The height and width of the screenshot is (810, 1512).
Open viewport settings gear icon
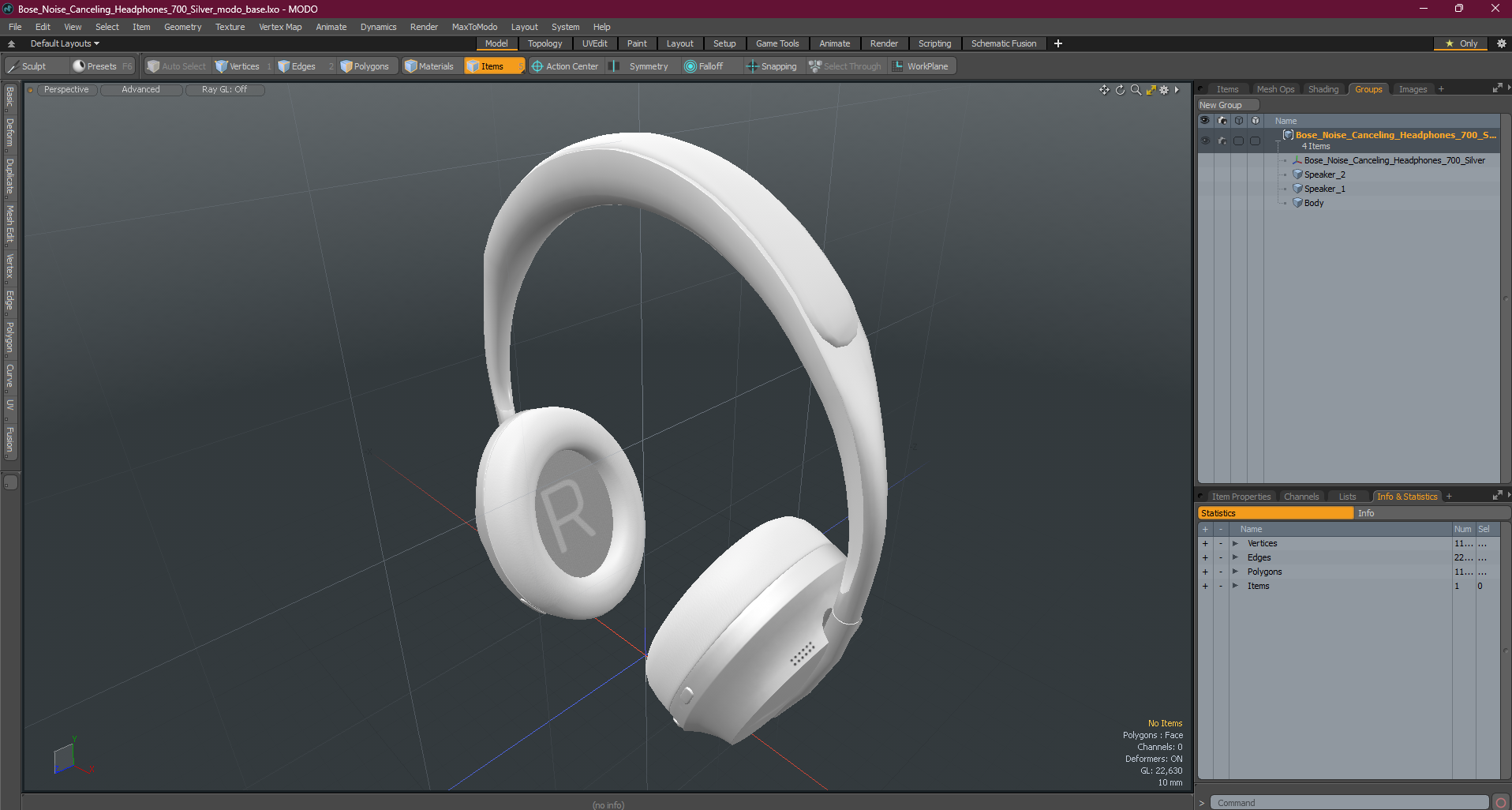tap(1164, 90)
